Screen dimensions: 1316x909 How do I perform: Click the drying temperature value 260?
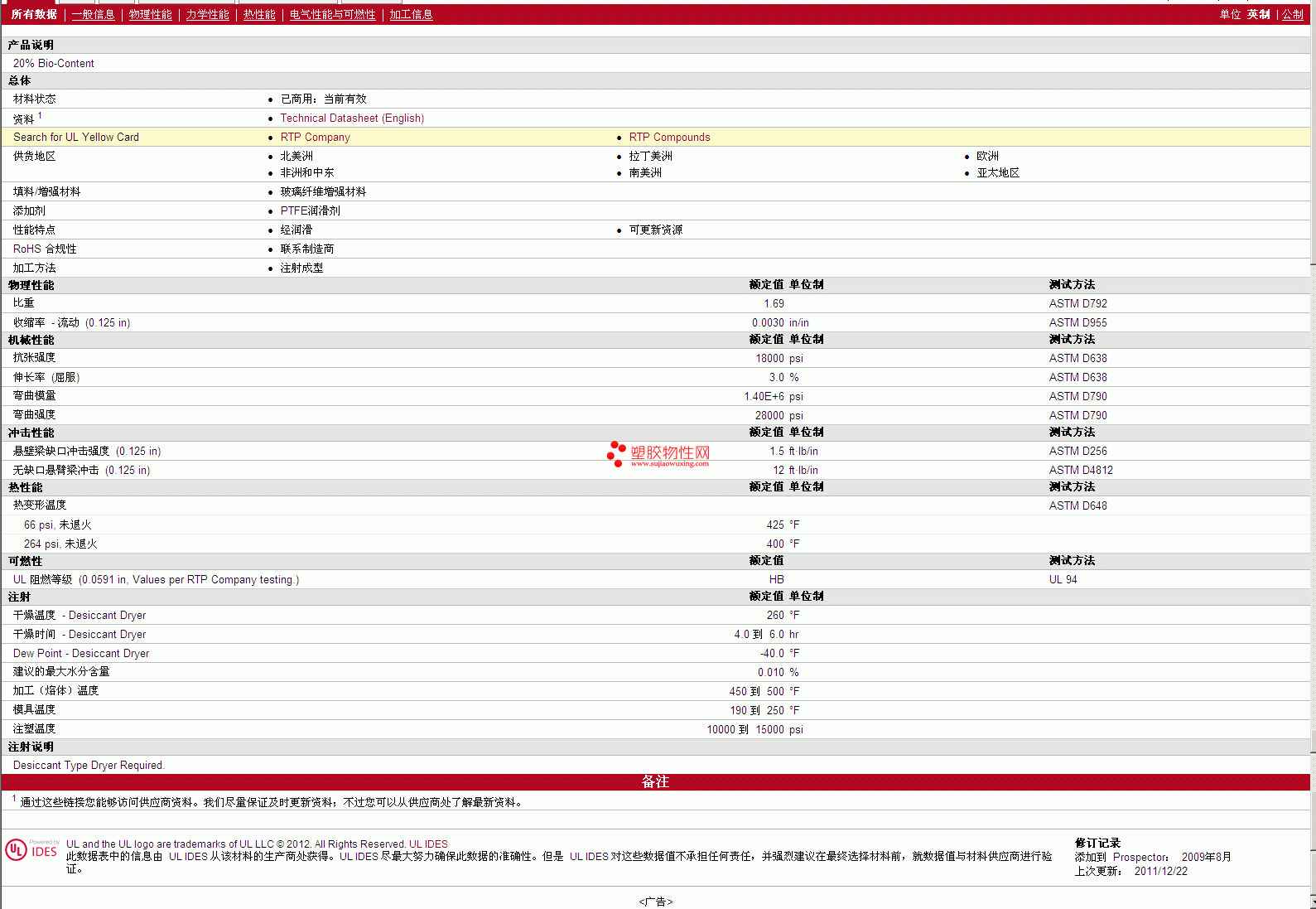point(775,615)
